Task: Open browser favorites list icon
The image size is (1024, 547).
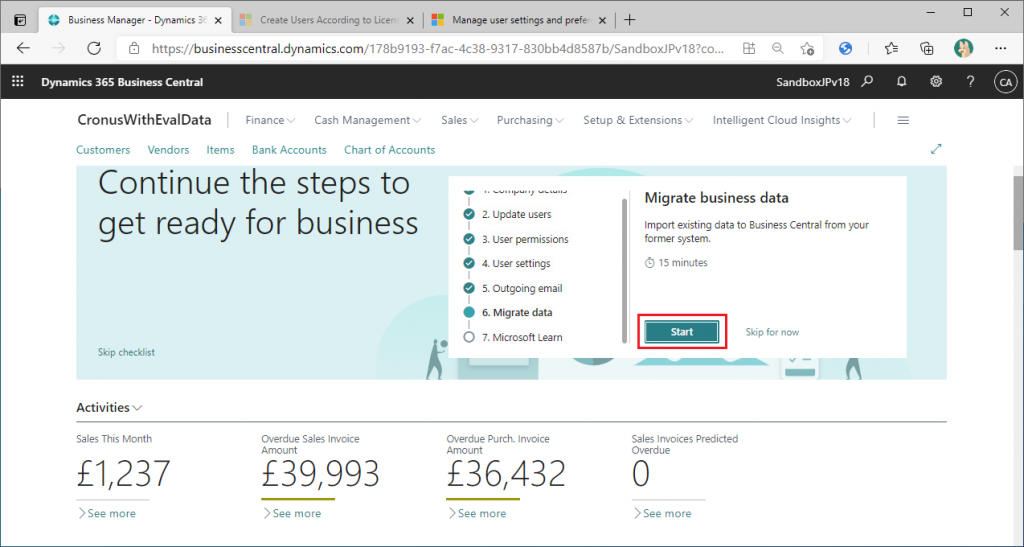Action: point(891,48)
